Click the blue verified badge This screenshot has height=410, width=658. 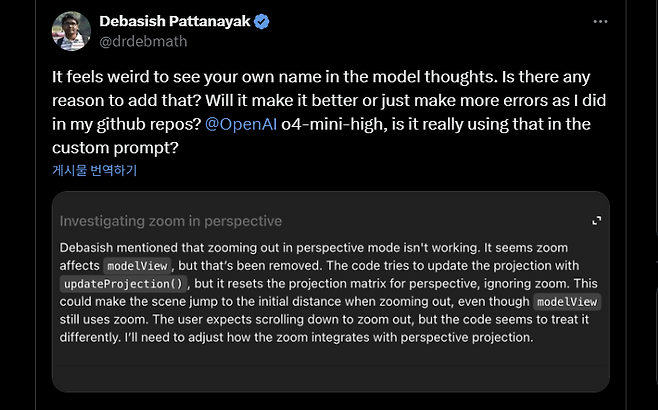pos(260,21)
